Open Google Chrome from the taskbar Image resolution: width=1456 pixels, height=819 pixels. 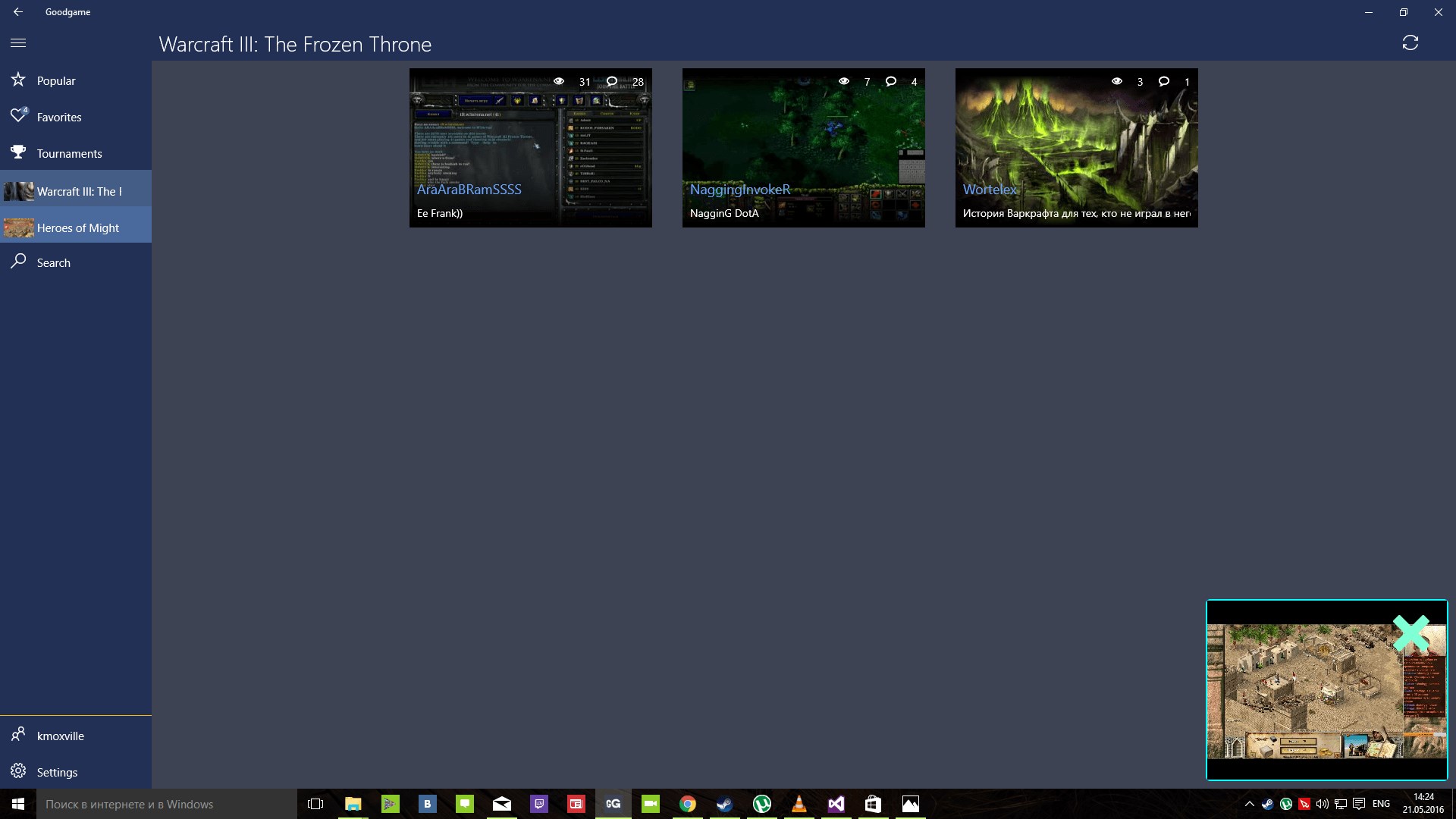(x=688, y=804)
